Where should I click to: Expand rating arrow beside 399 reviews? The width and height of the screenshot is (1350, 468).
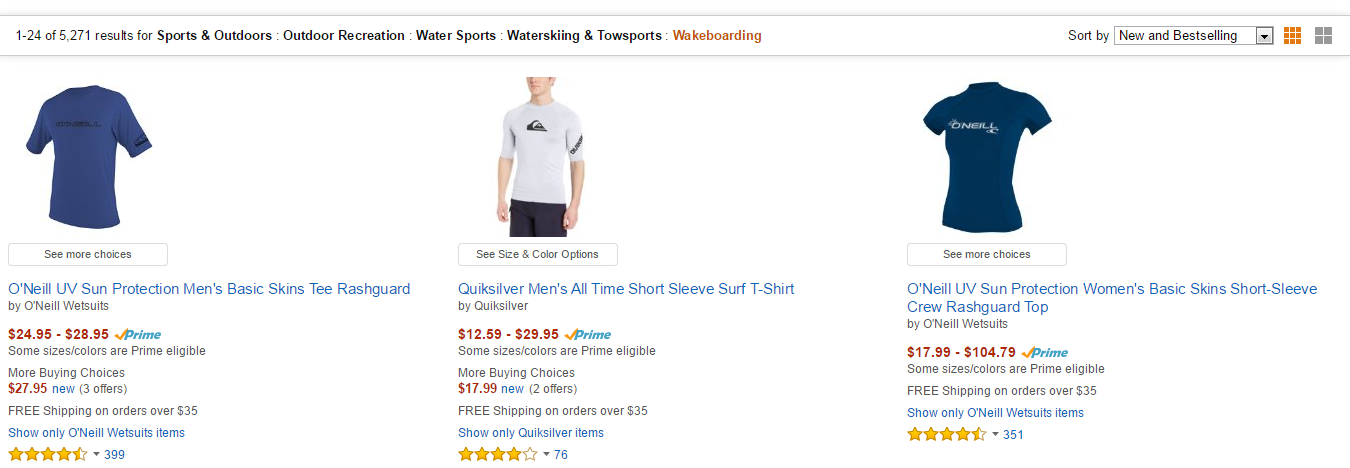96,455
